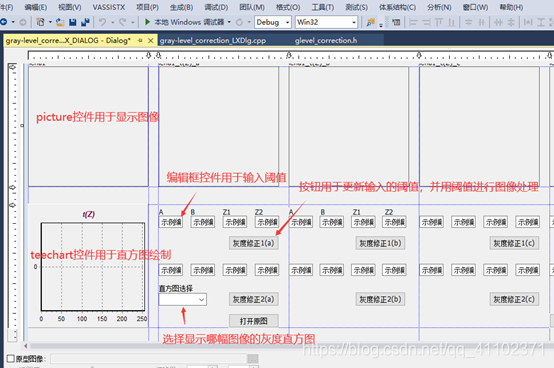This screenshot has width=554, height=368.
Task: Select the 灰度修正2(a) button
Action: [x=253, y=299]
